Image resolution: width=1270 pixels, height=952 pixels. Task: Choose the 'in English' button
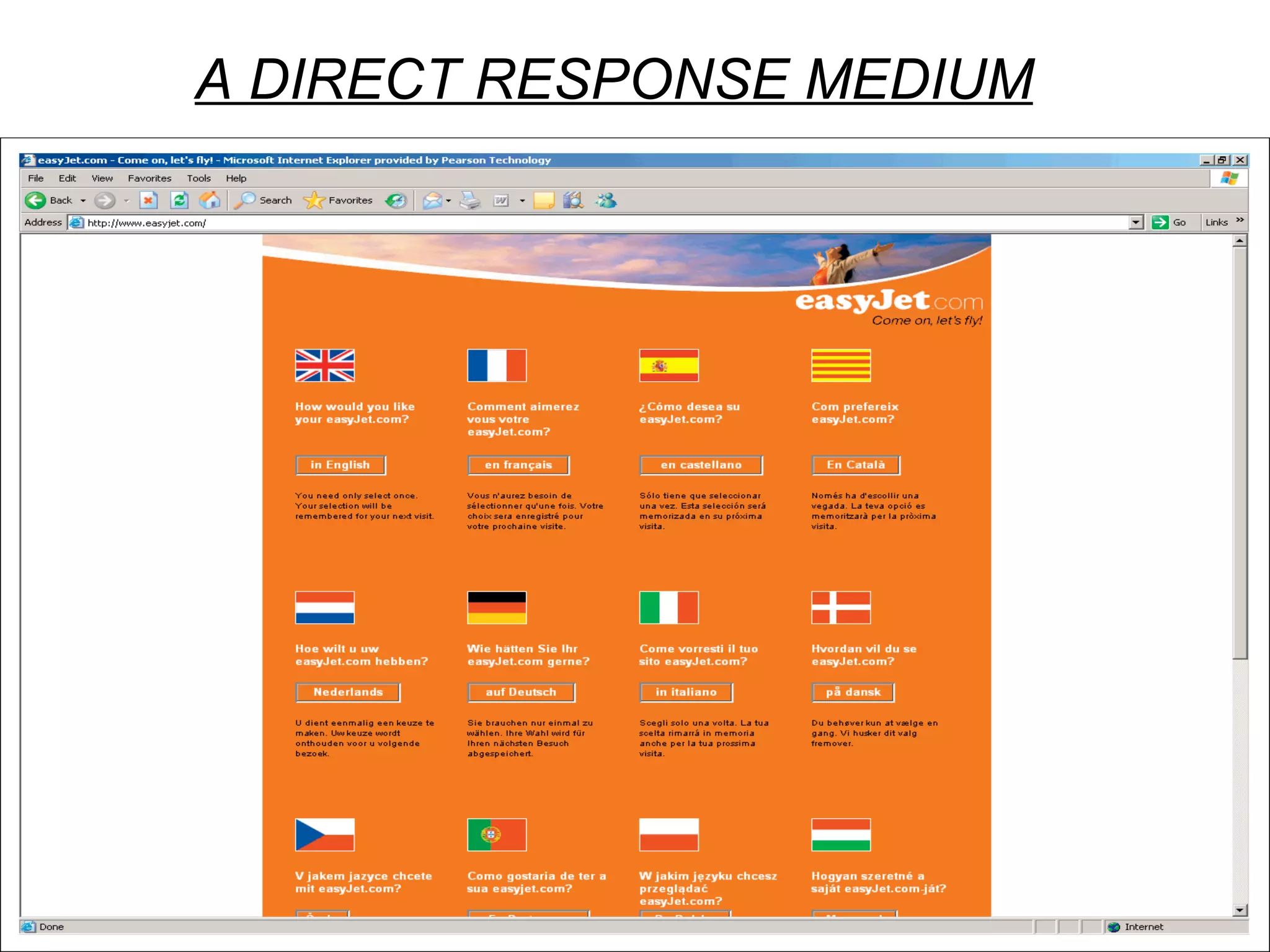[x=340, y=465]
